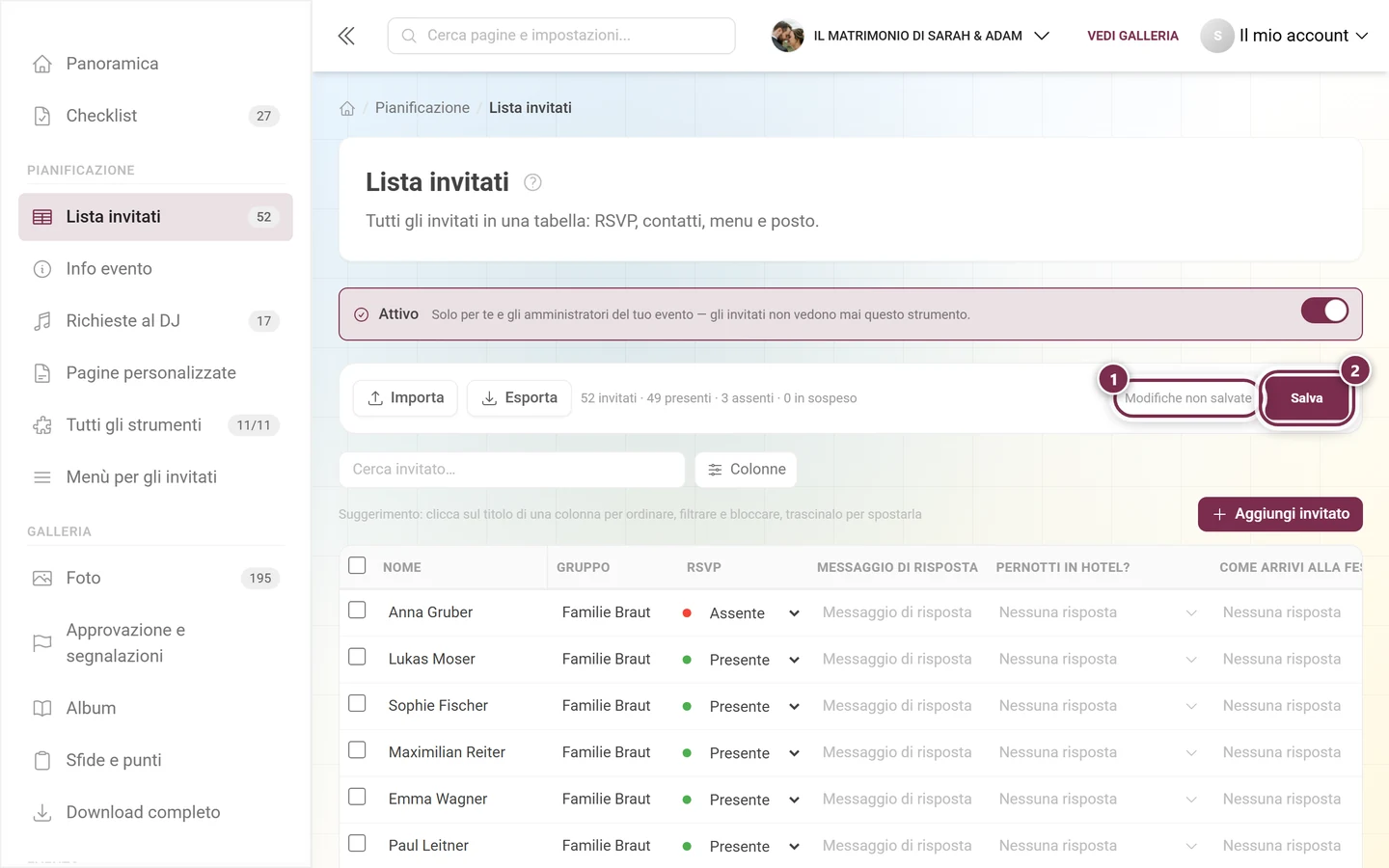The height and width of the screenshot is (868, 1389).
Task: Open Lukas Moser's hotel nights dropdown
Action: [x=1098, y=660]
